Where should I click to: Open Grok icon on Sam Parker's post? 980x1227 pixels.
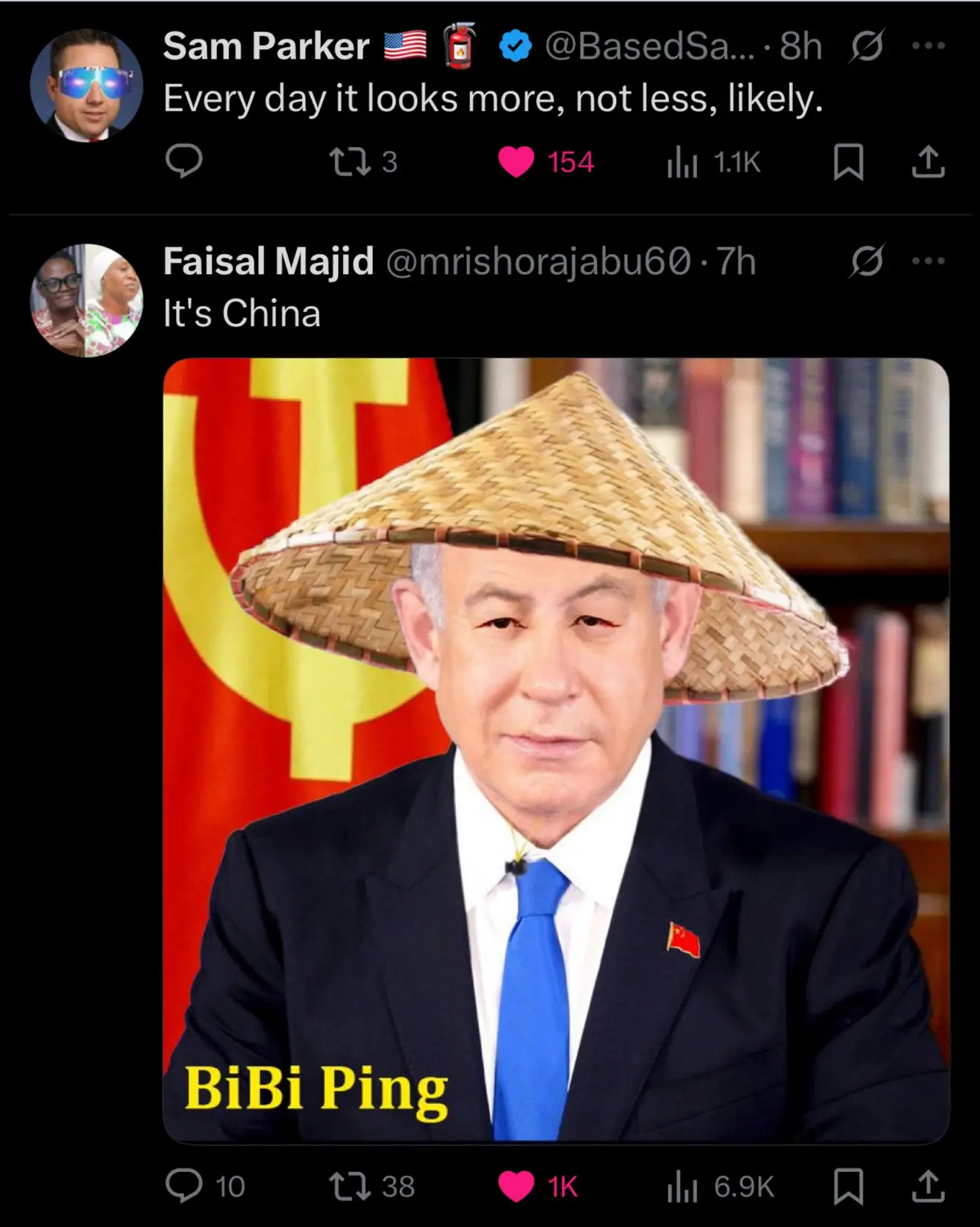point(866,46)
